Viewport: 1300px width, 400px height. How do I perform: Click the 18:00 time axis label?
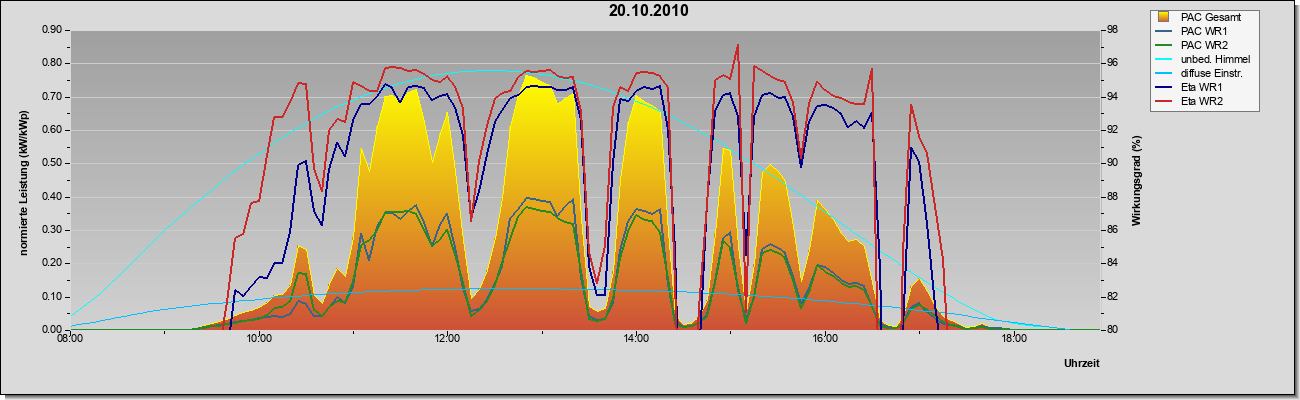1015,338
